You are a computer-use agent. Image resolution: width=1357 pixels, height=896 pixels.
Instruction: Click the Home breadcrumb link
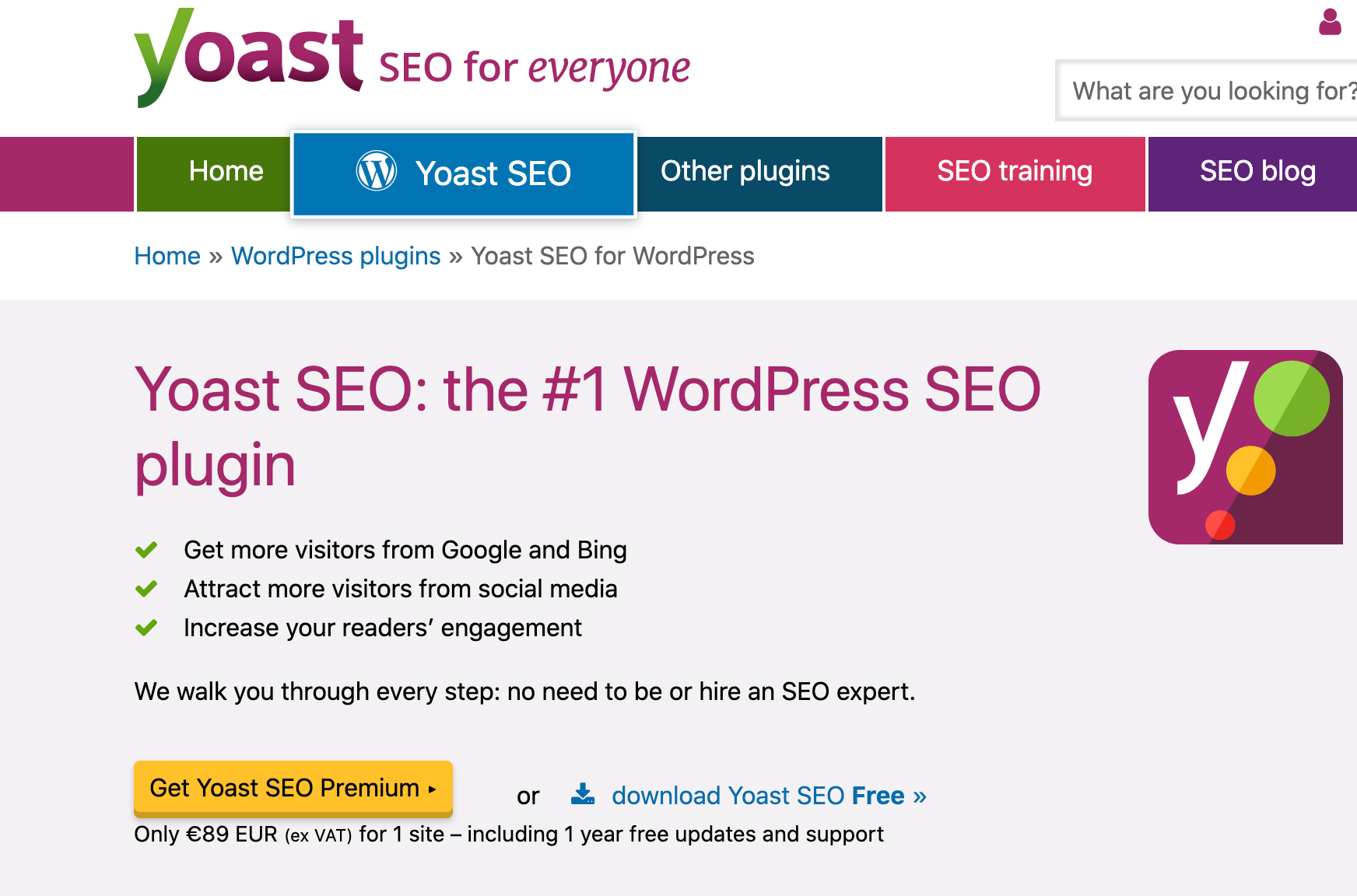point(167,256)
